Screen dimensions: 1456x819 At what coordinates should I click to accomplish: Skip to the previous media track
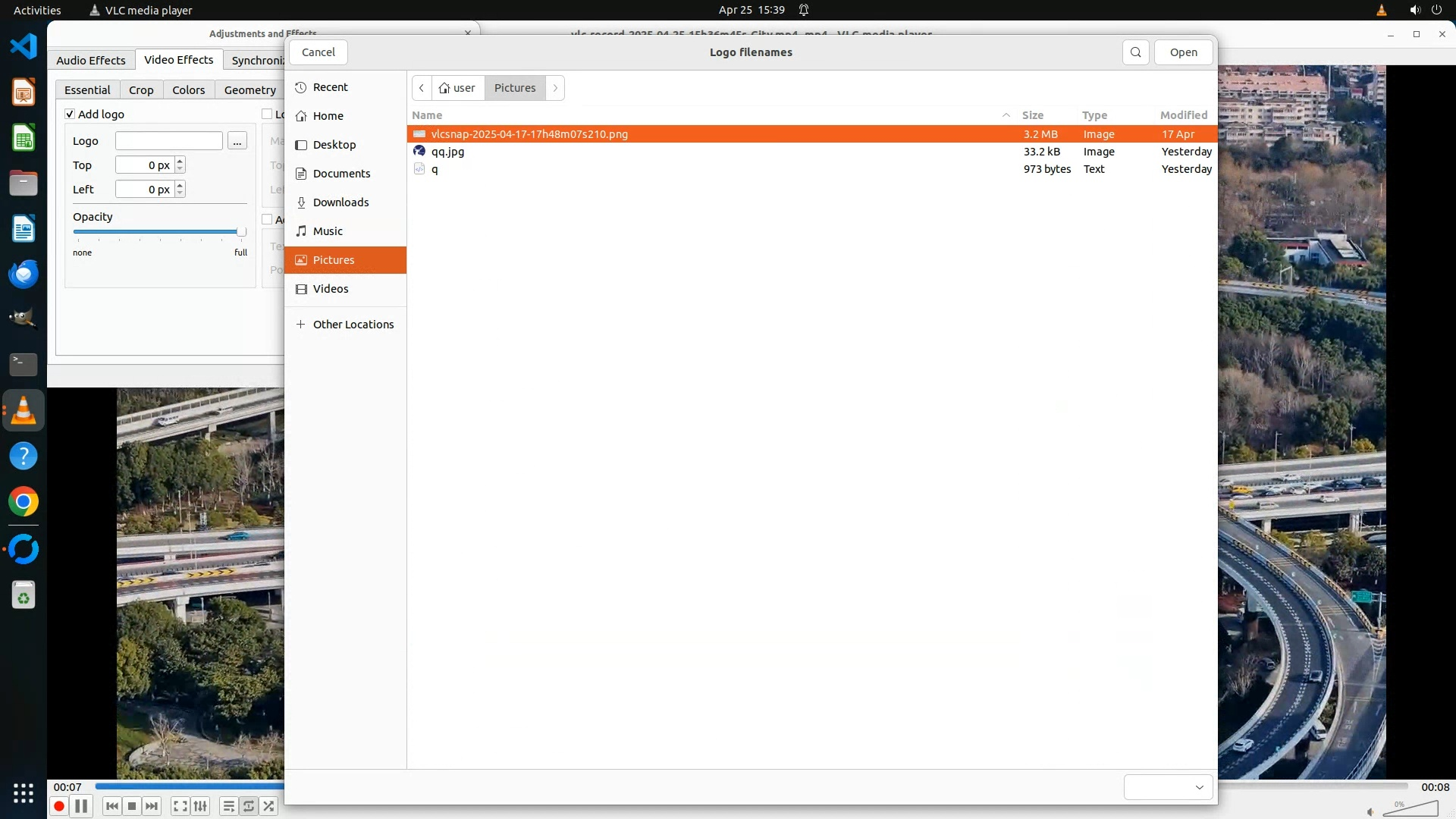click(x=112, y=806)
